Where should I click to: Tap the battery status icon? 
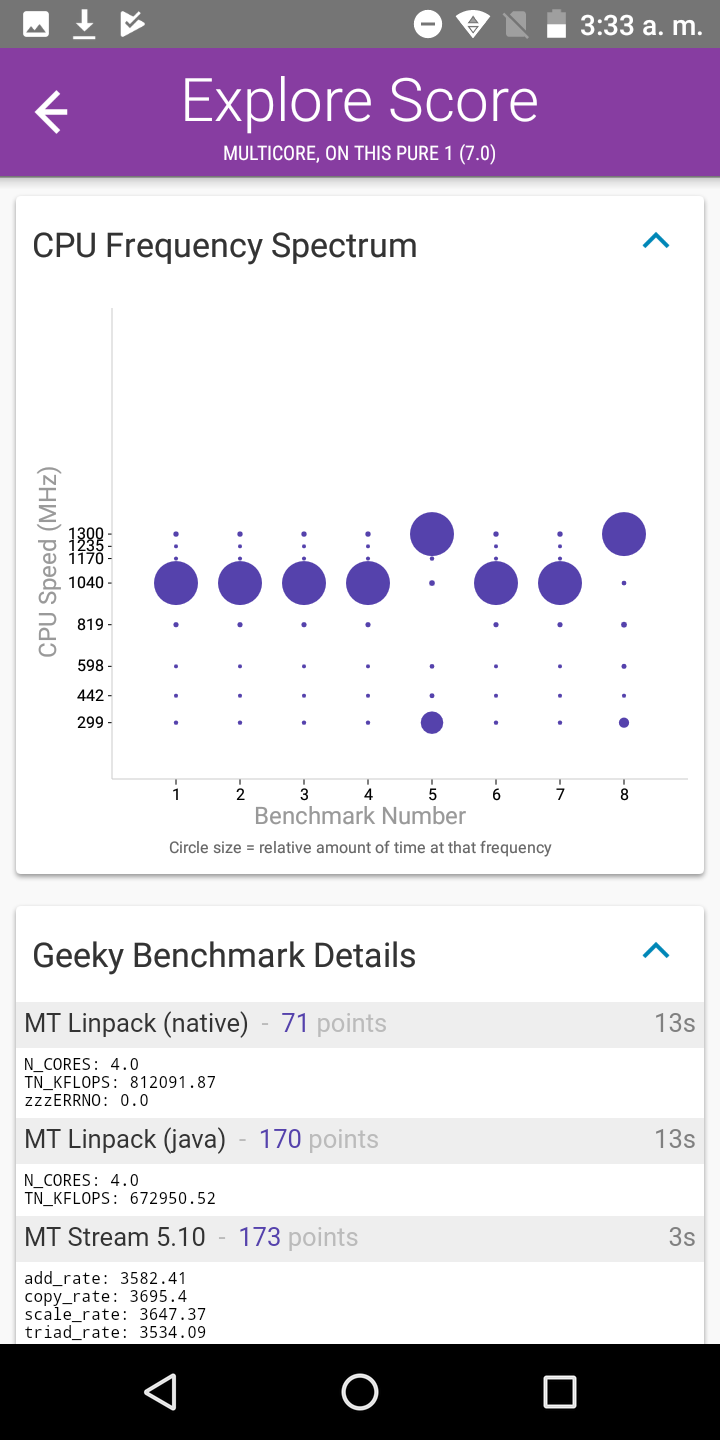pos(556,24)
